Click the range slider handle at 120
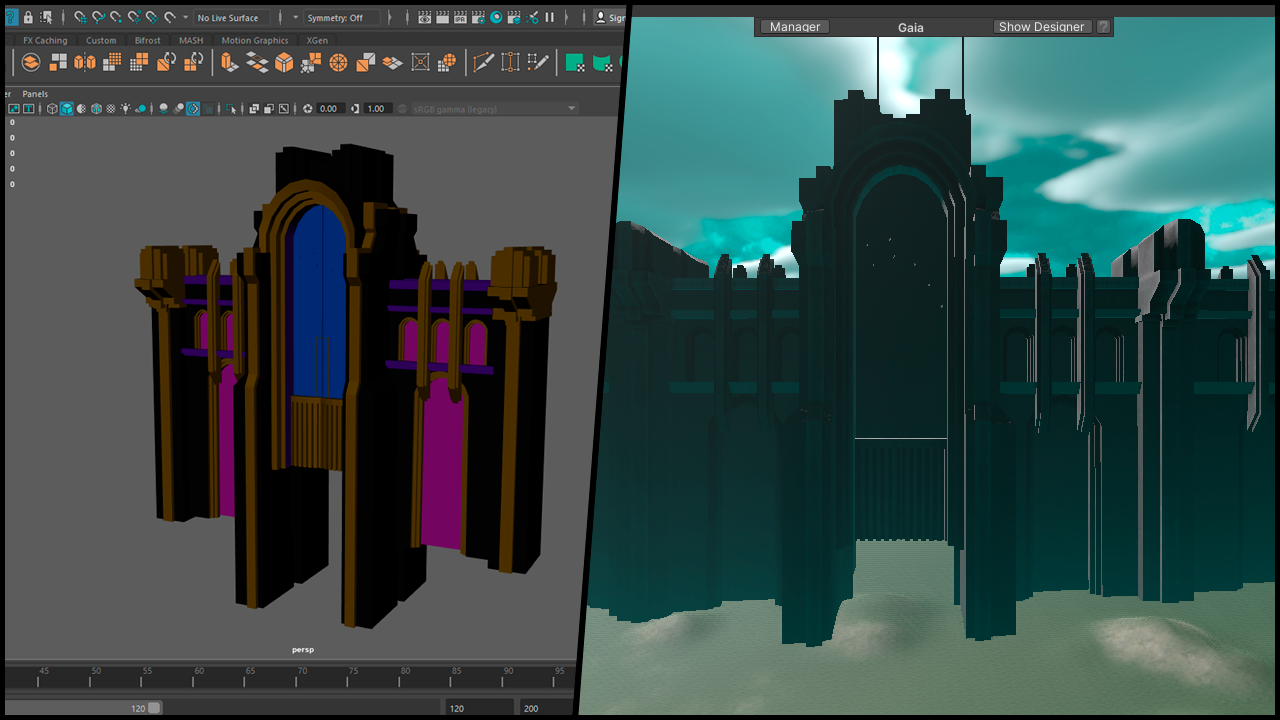The width and height of the screenshot is (1280, 720). 154,708
